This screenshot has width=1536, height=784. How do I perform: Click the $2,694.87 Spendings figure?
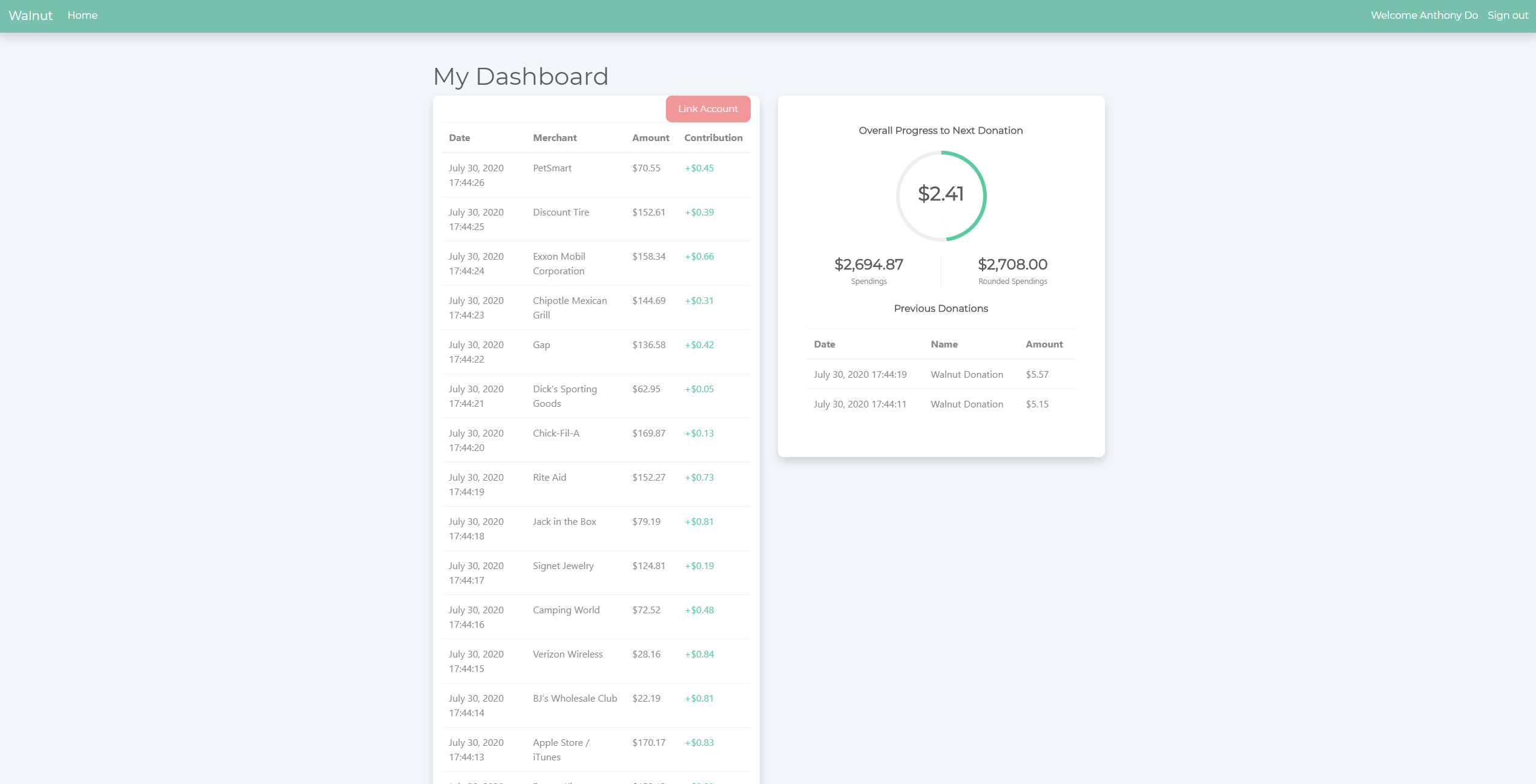coord(869,264)
